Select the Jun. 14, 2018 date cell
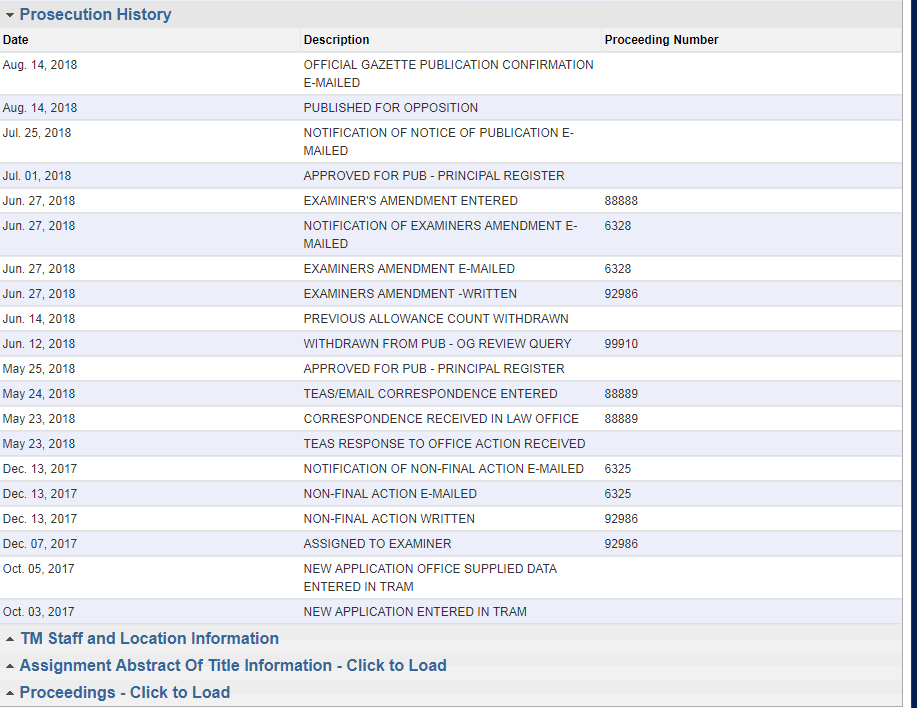Screen dimensions: 917x708 click(x=39, y=319)
